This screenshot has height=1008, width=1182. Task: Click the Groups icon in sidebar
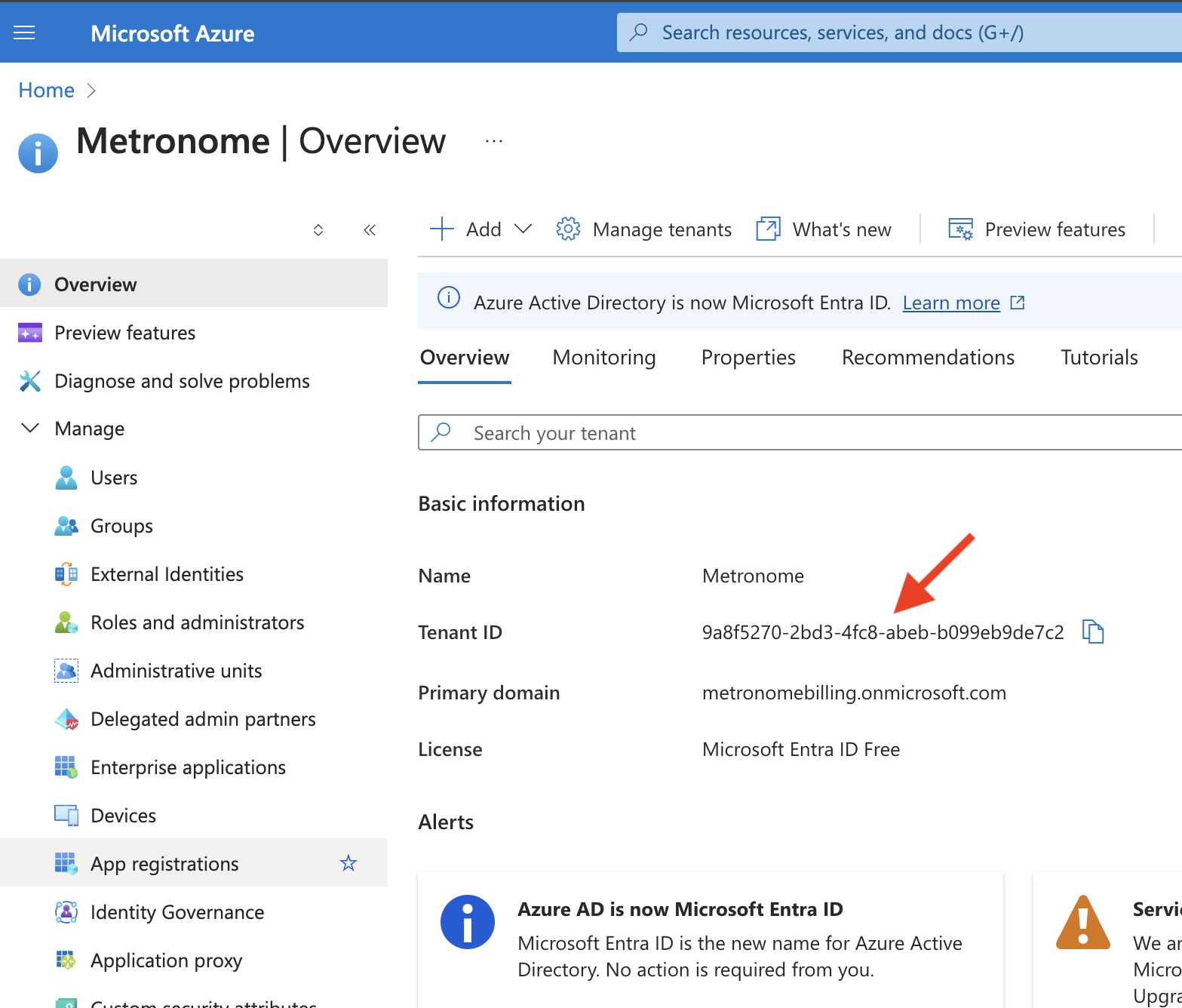click(x=66, y=526)
